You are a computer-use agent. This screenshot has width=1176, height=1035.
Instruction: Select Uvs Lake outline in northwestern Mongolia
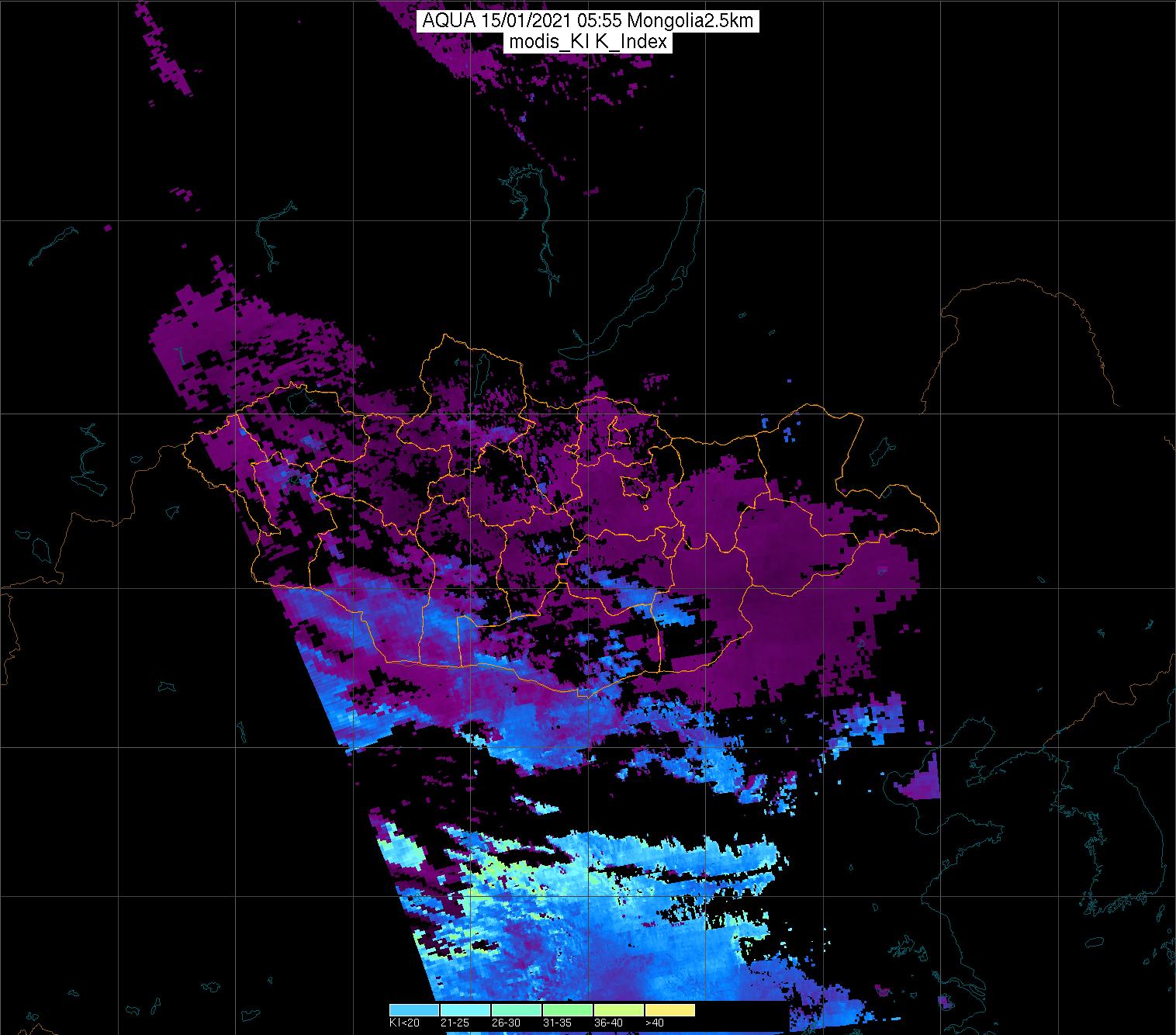[299, 401]
